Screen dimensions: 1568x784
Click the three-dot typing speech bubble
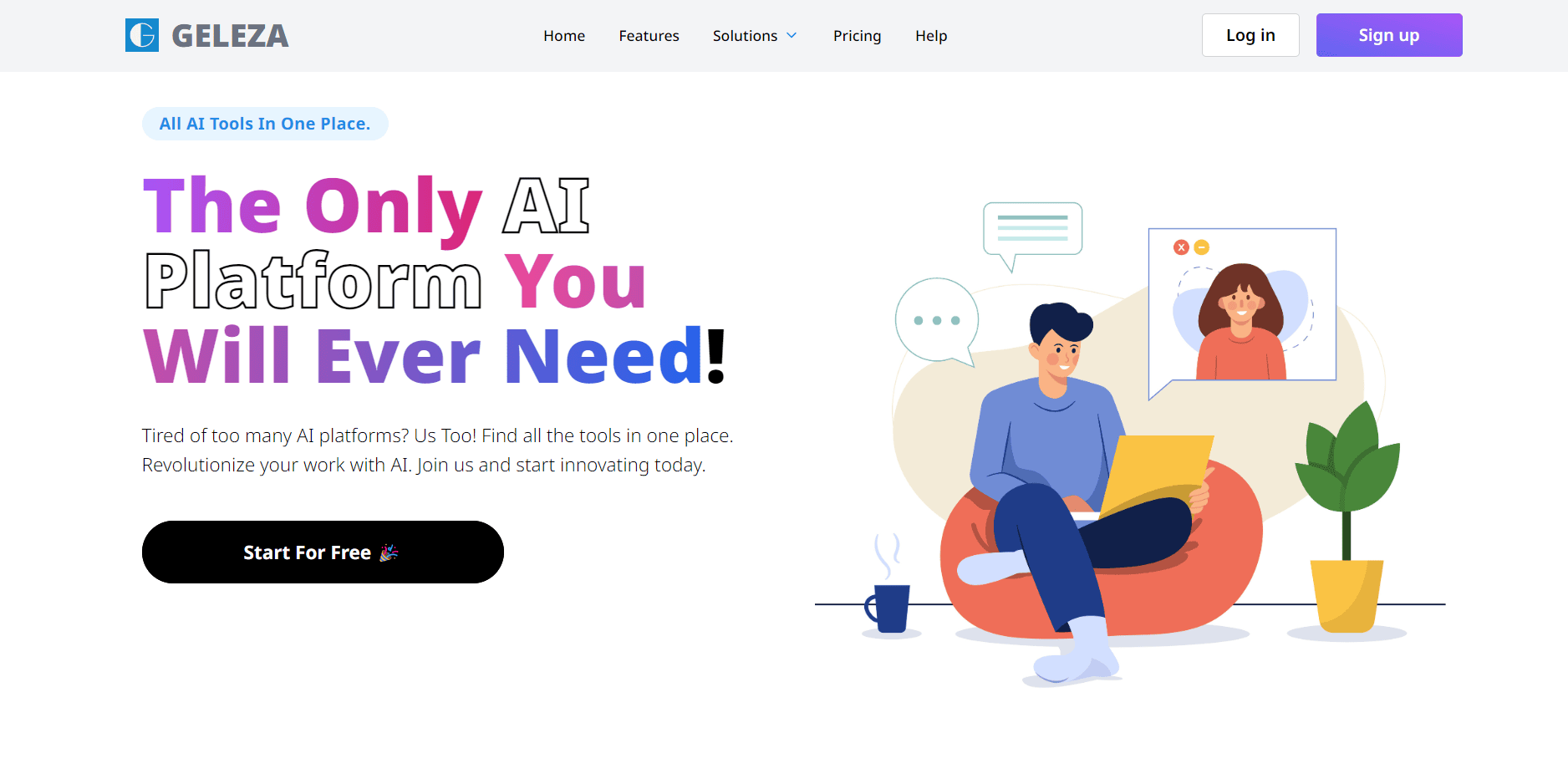(x=937, y=321)
